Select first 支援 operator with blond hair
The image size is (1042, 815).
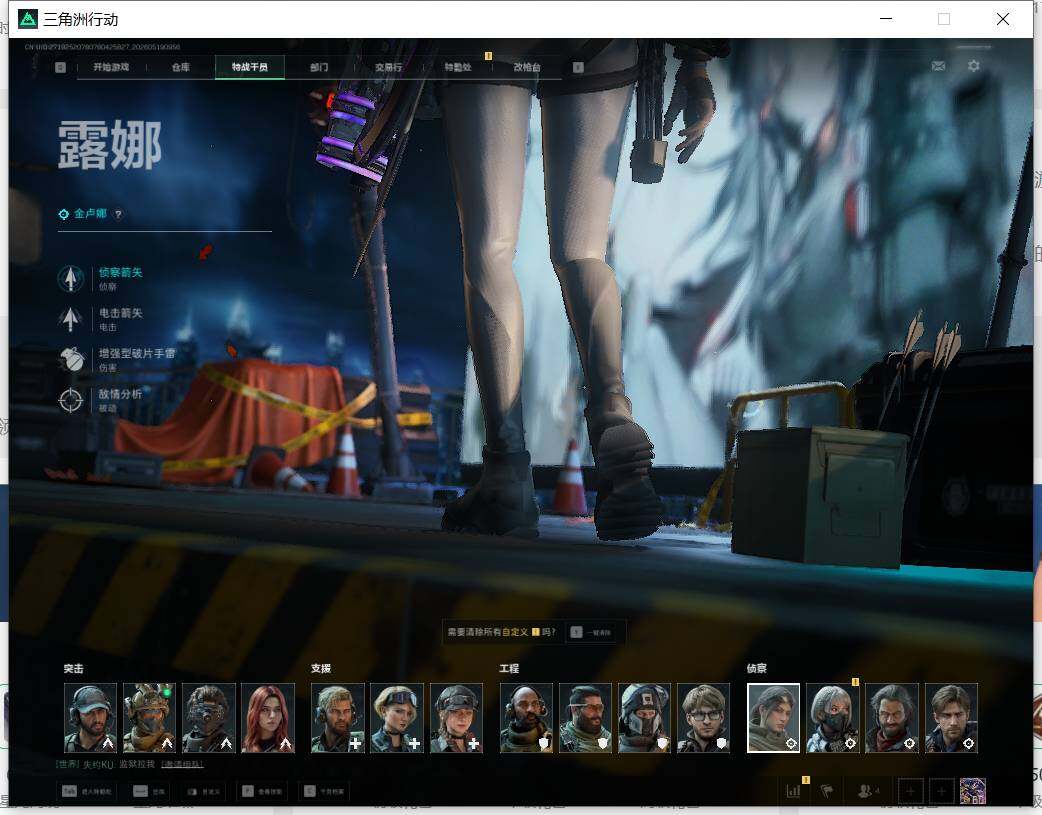pos(338,718)
